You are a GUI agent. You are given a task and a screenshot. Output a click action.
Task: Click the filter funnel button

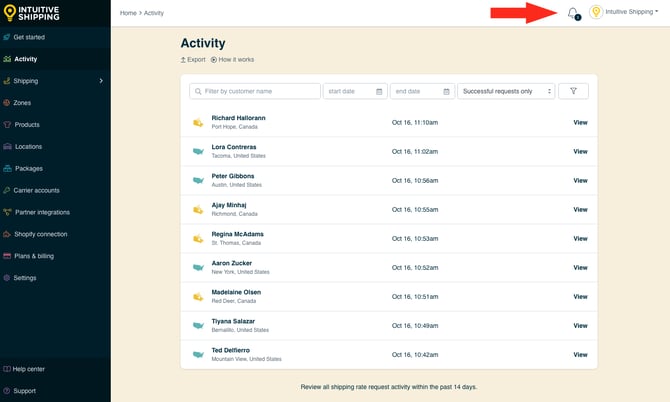[573, 91]
